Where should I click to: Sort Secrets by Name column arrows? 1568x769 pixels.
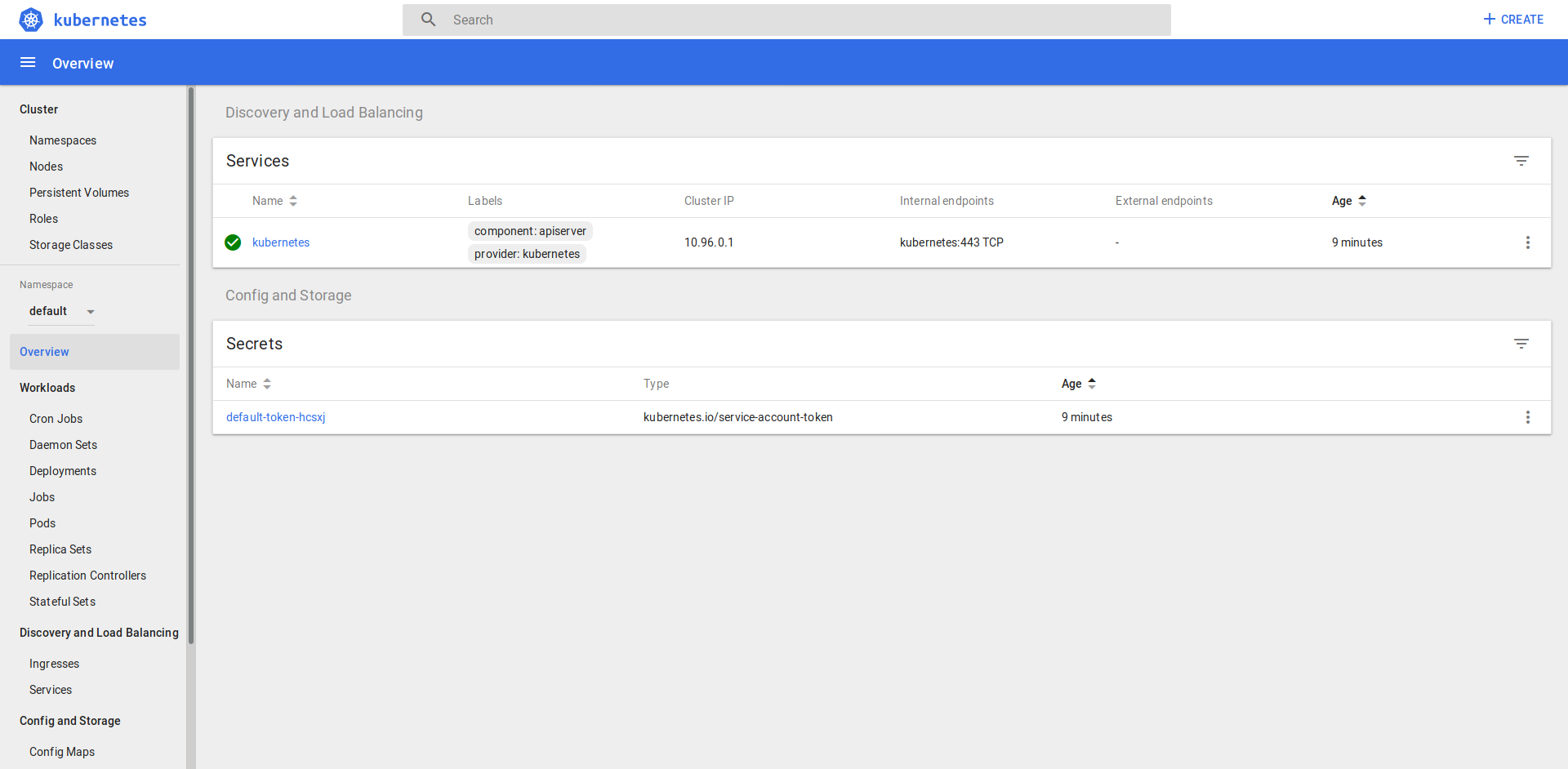267,384
